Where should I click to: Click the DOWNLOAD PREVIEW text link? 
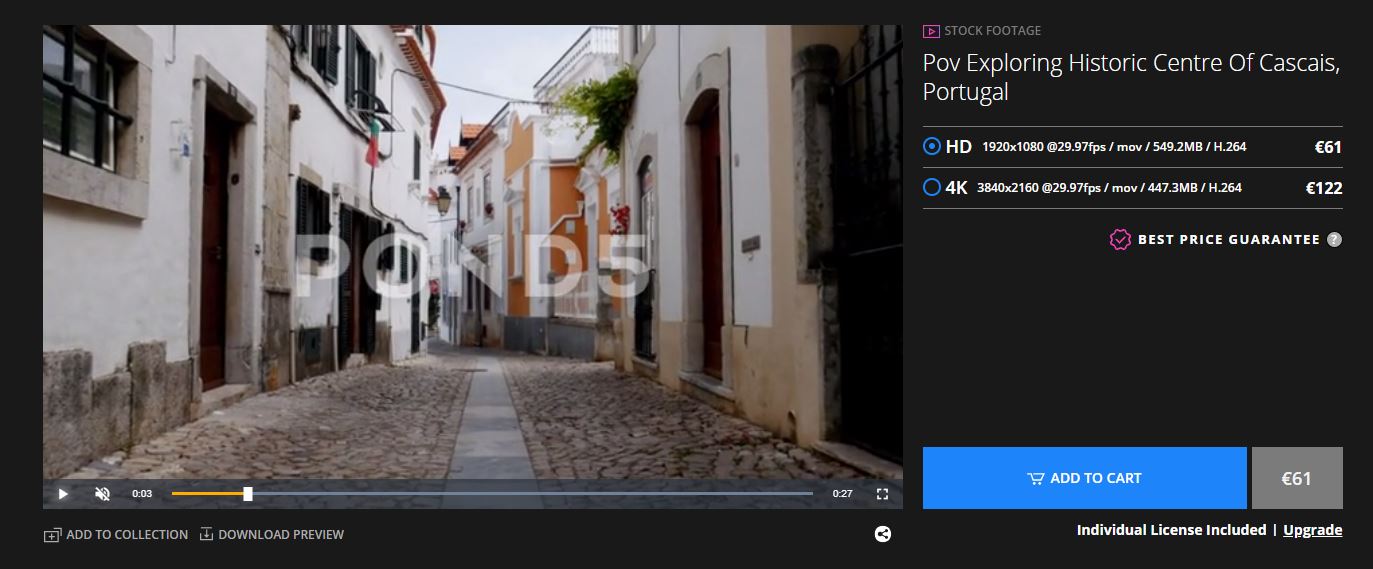(281, 535)
